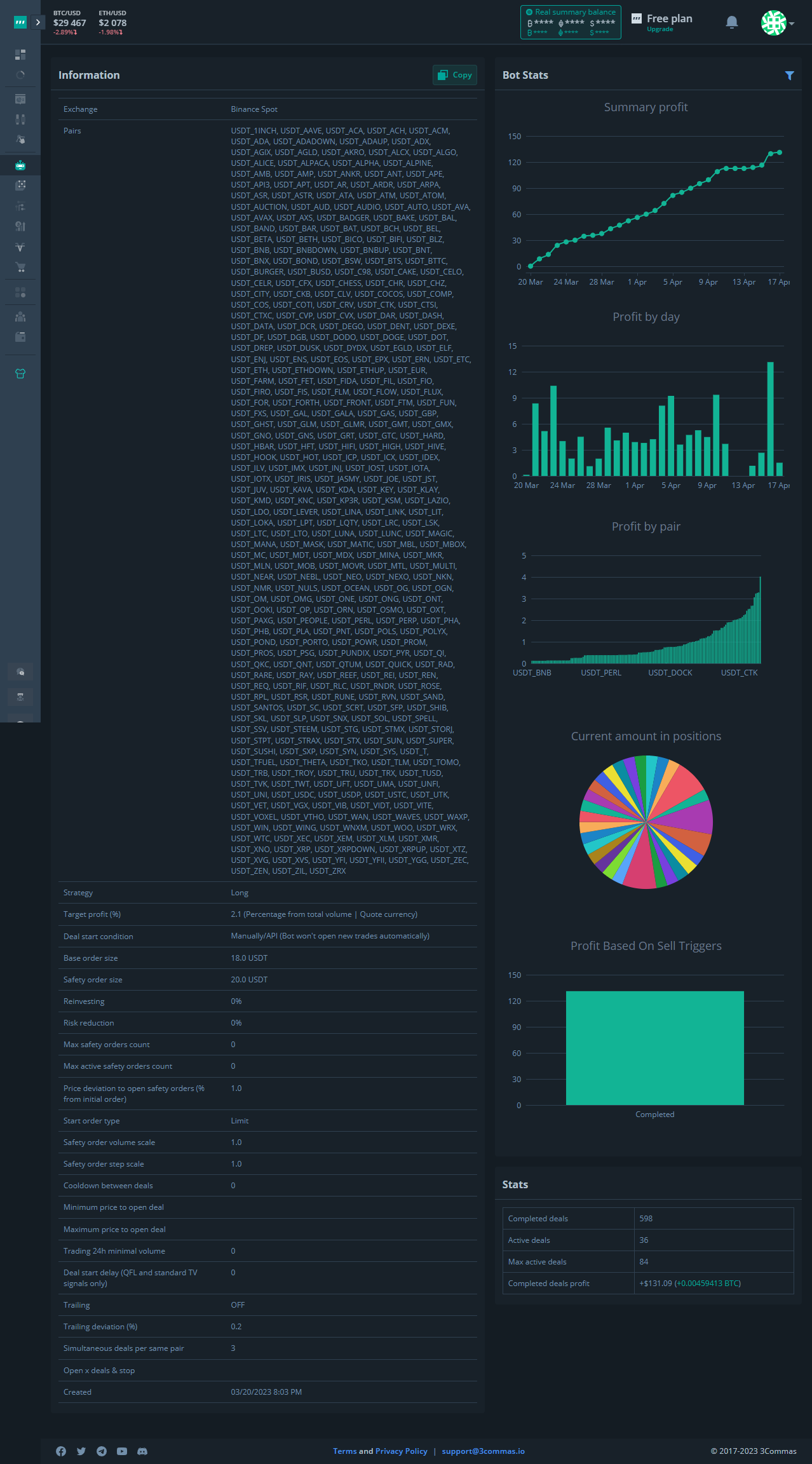Click the Copy button in Information panel
Screen dimensions: 812x1464
pyautogui.click(x=455, y=75)
